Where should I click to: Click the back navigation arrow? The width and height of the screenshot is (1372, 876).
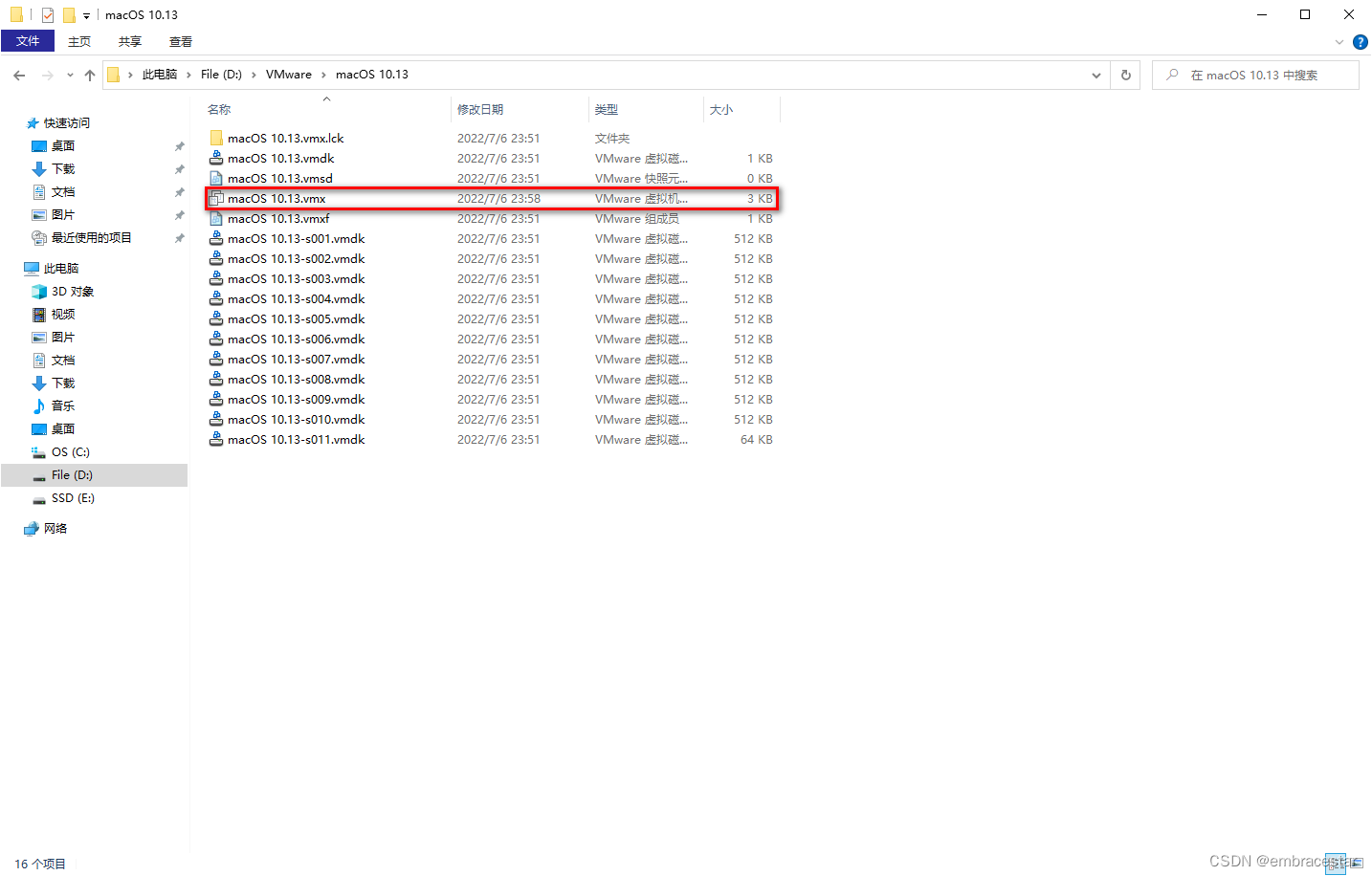20,75
